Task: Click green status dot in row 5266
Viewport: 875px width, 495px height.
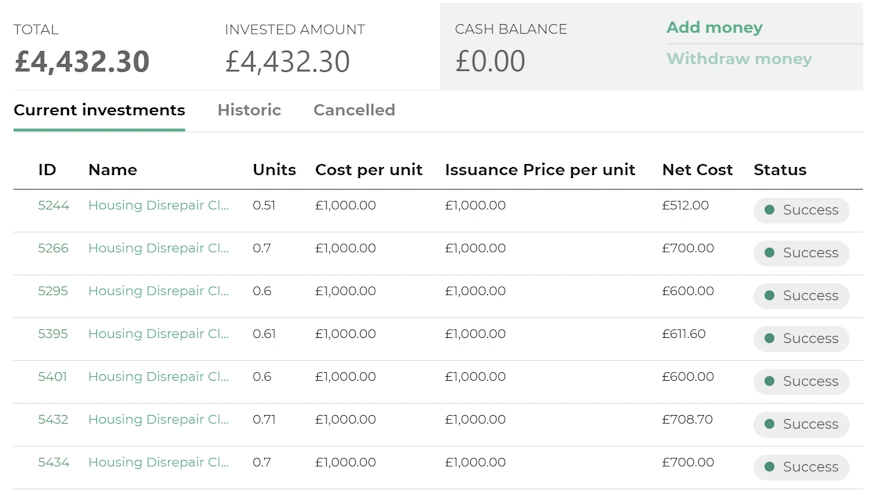Action: click(769, 253)
